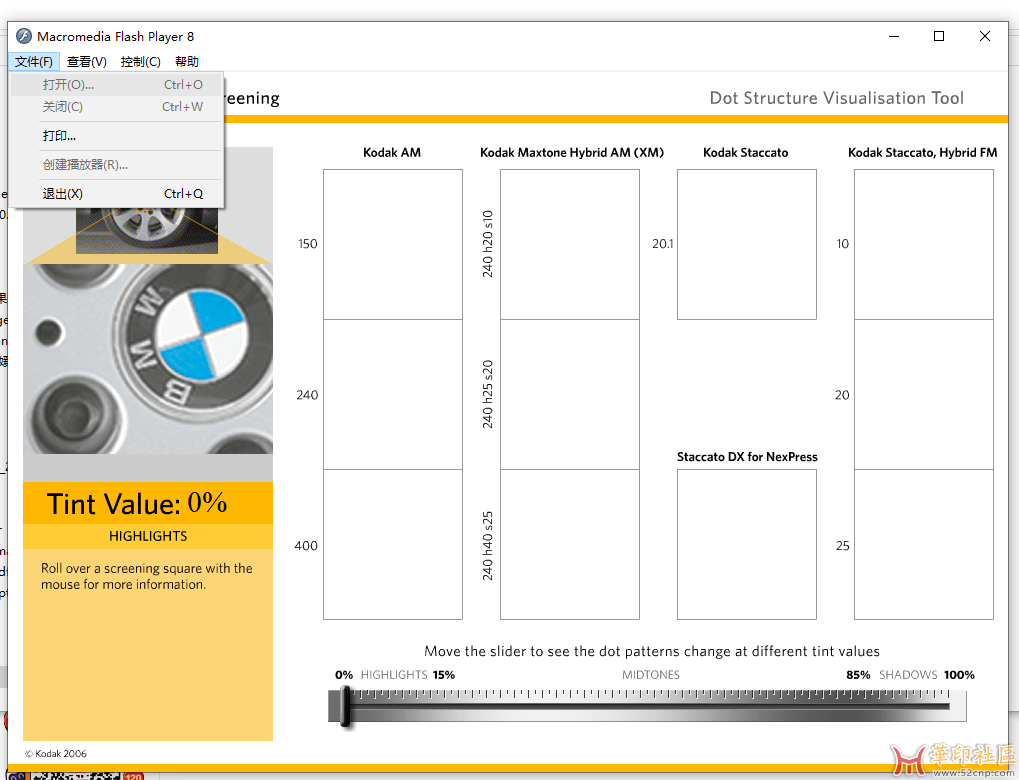
Task: Click the tint value slider handle
Action: [345, 706]
